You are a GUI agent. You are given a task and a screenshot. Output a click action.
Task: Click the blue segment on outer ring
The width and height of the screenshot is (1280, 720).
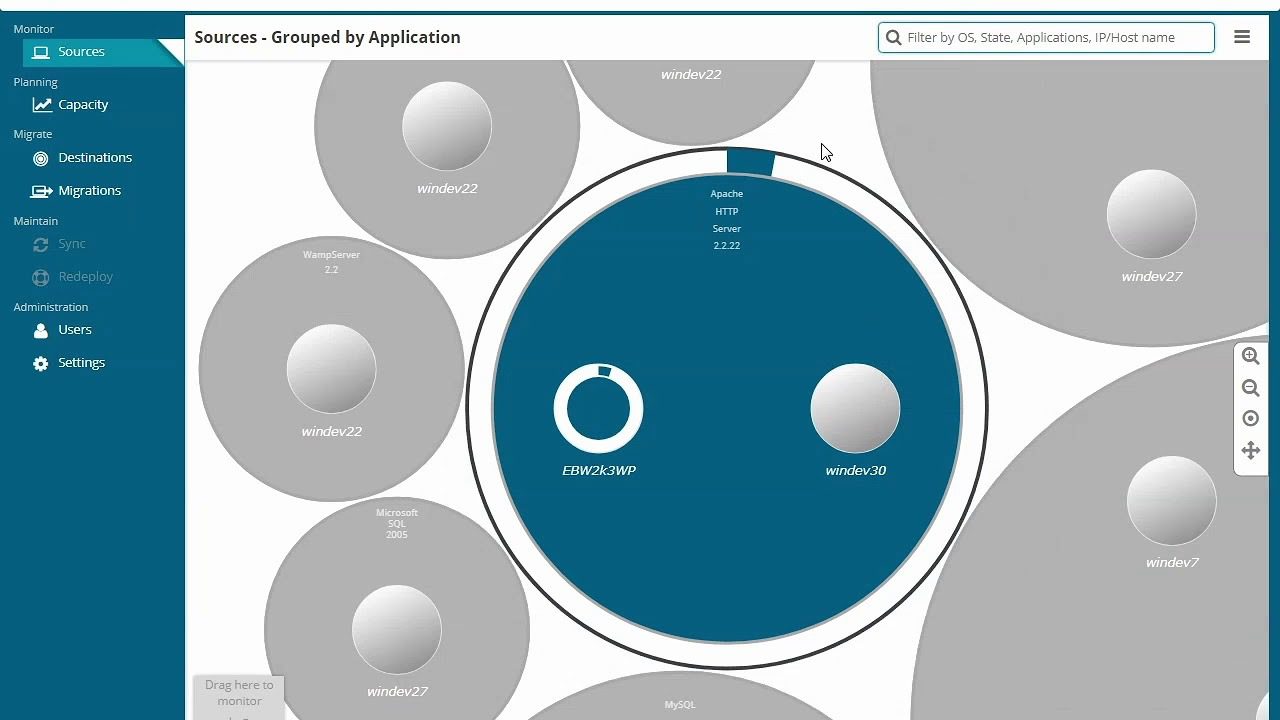tap(750, 162)
